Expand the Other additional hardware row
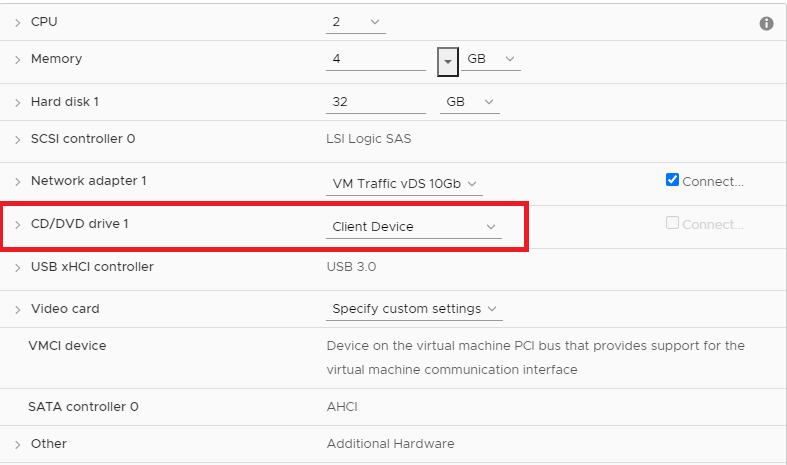Screen dimensions: 787x465 point(18,444)
